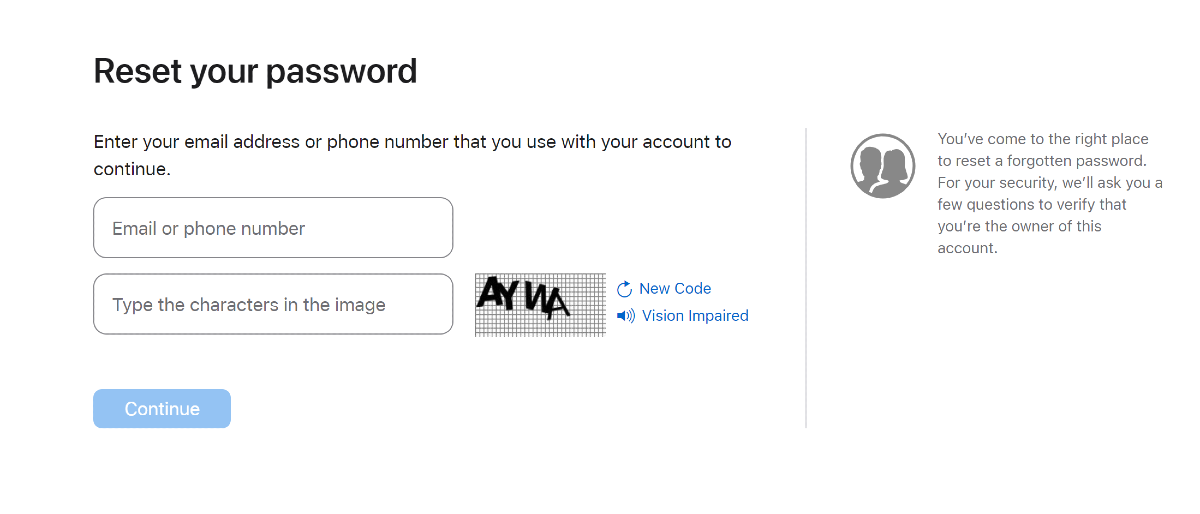Click the vertical divider beside the form
The width and height of the screenshot is (1200, 514).
click(x=806, y=278)
